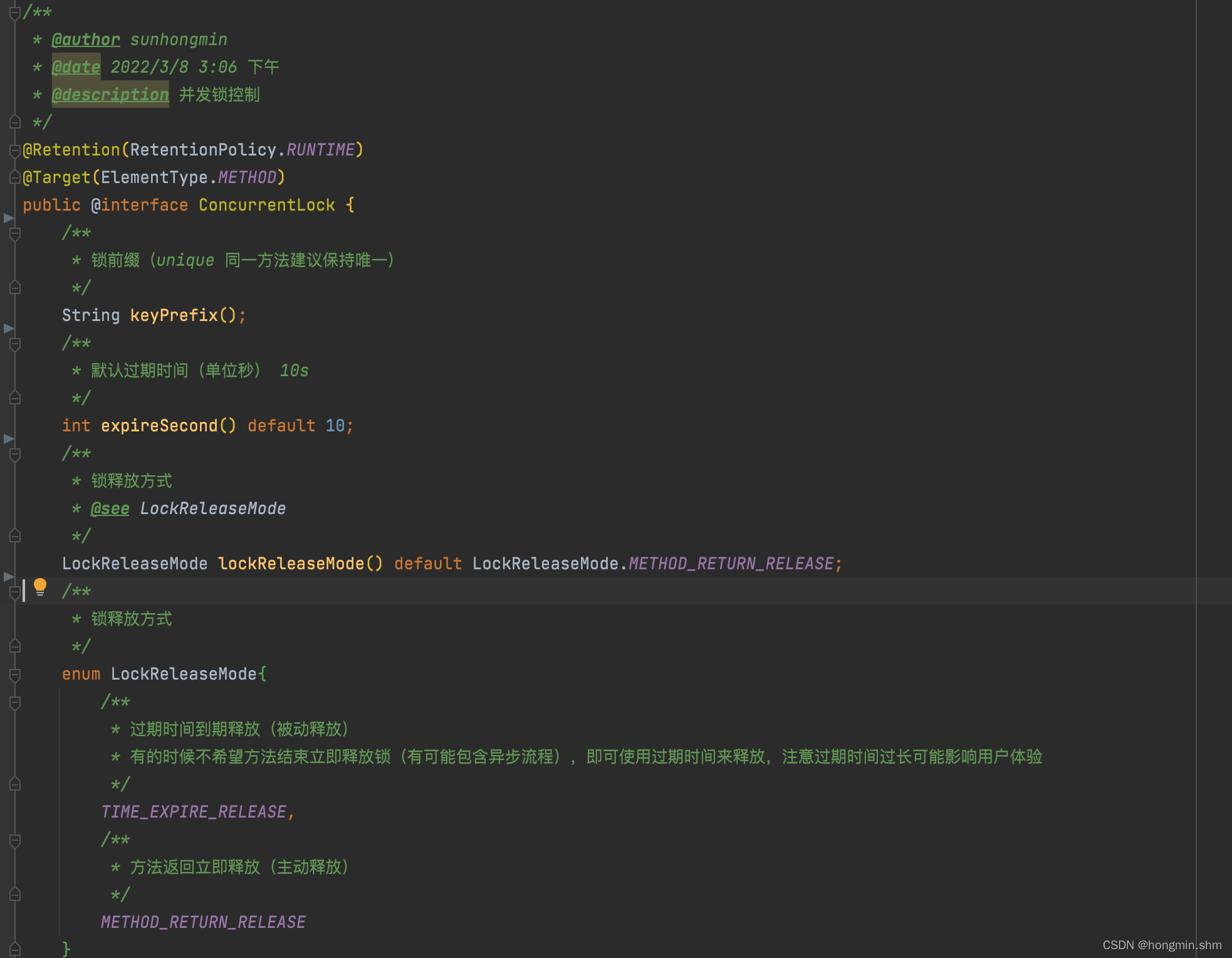Click the ConcurrentLock annotation name

coord(267,205)
